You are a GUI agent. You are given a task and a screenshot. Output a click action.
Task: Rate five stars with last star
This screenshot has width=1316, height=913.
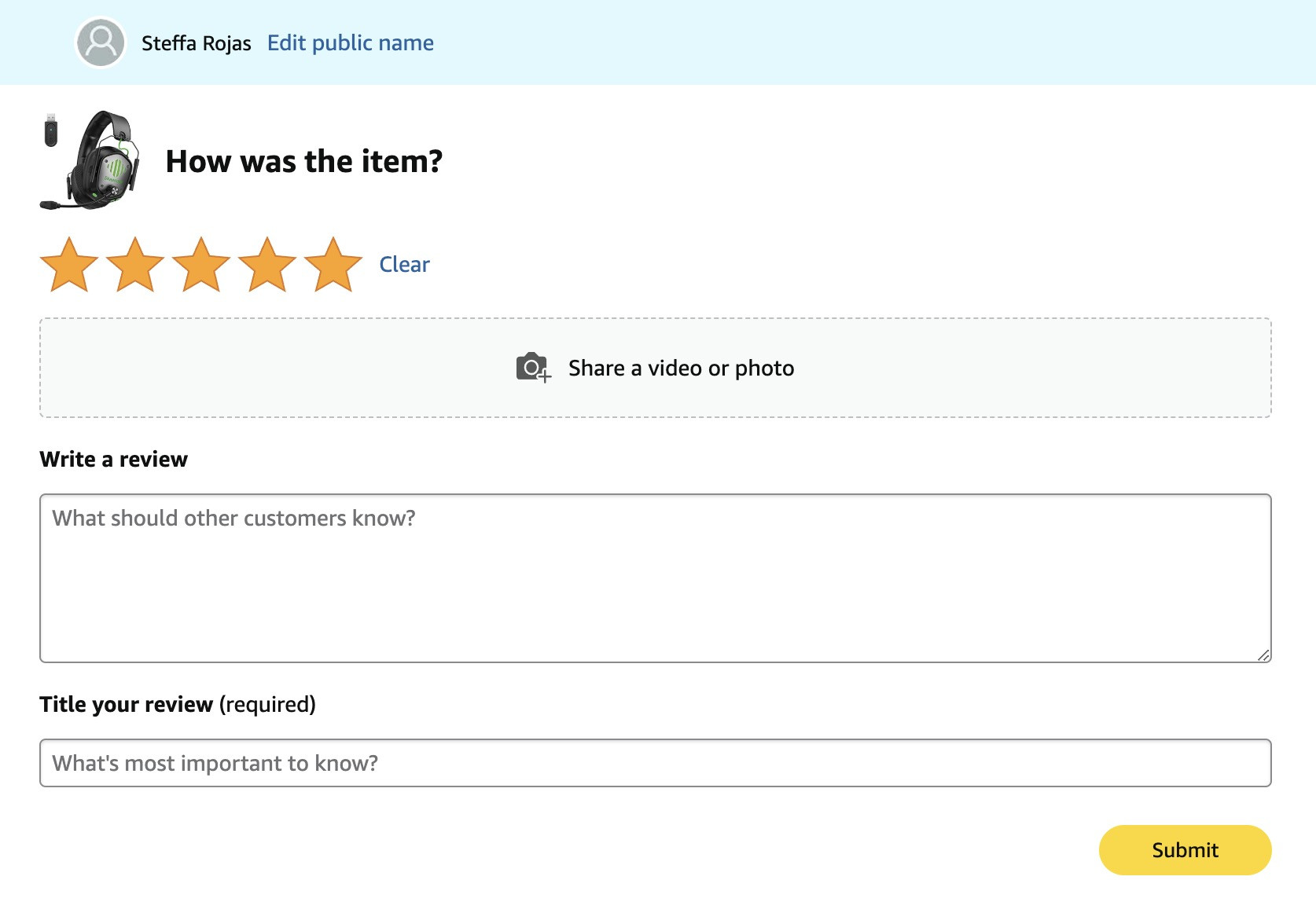333,265
